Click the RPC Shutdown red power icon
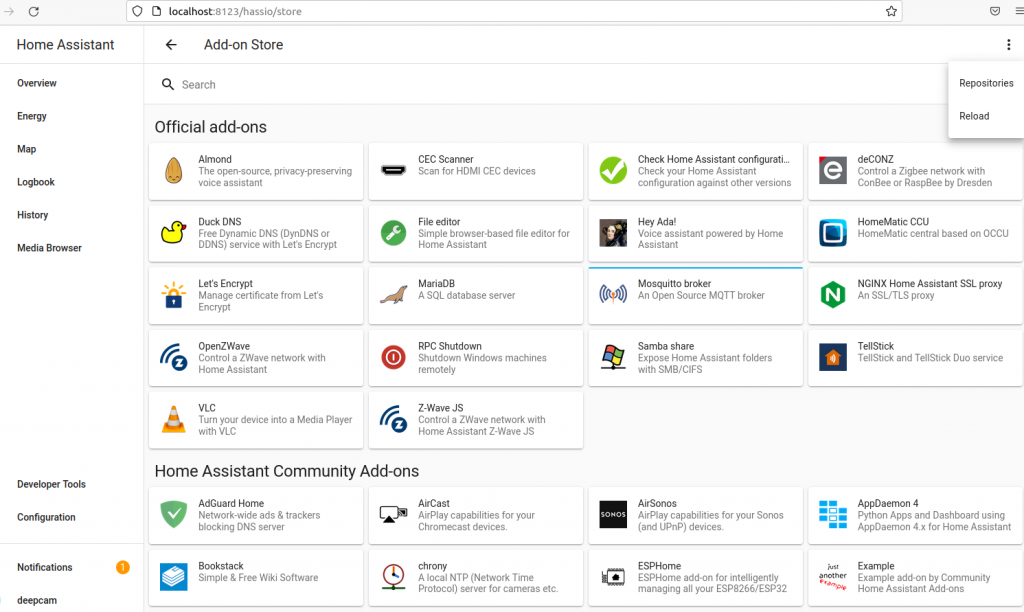The height and width of the screenshot is (612, 1024). tap(393, 357)
